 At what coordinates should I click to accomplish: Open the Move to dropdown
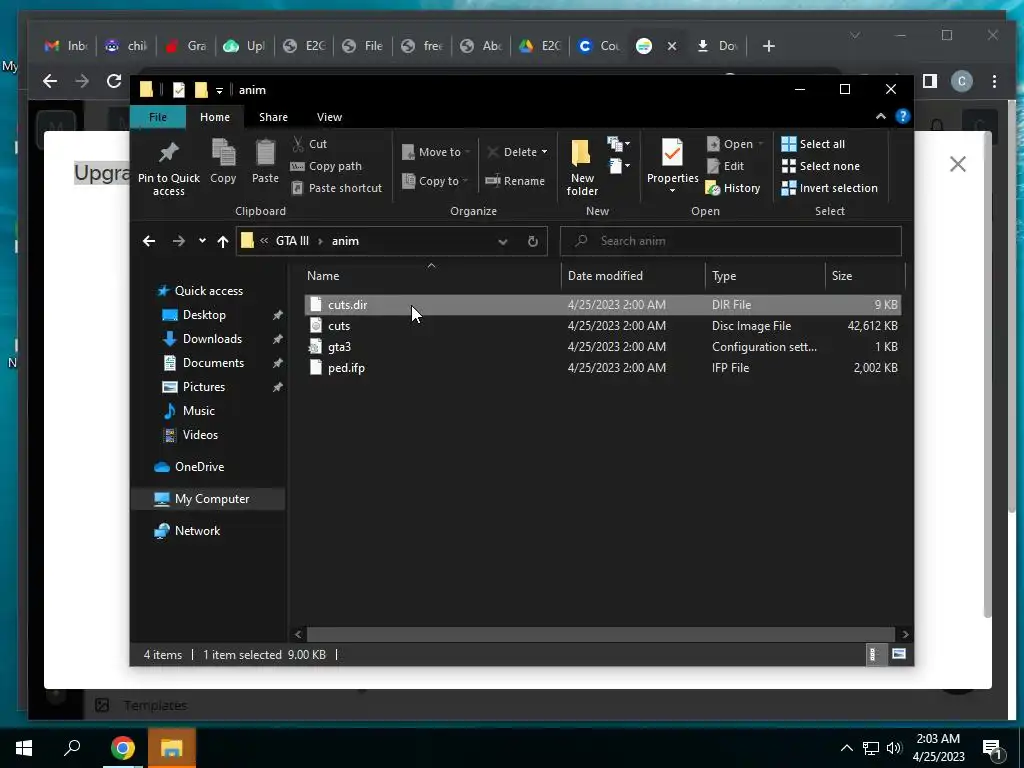point(436,152)
